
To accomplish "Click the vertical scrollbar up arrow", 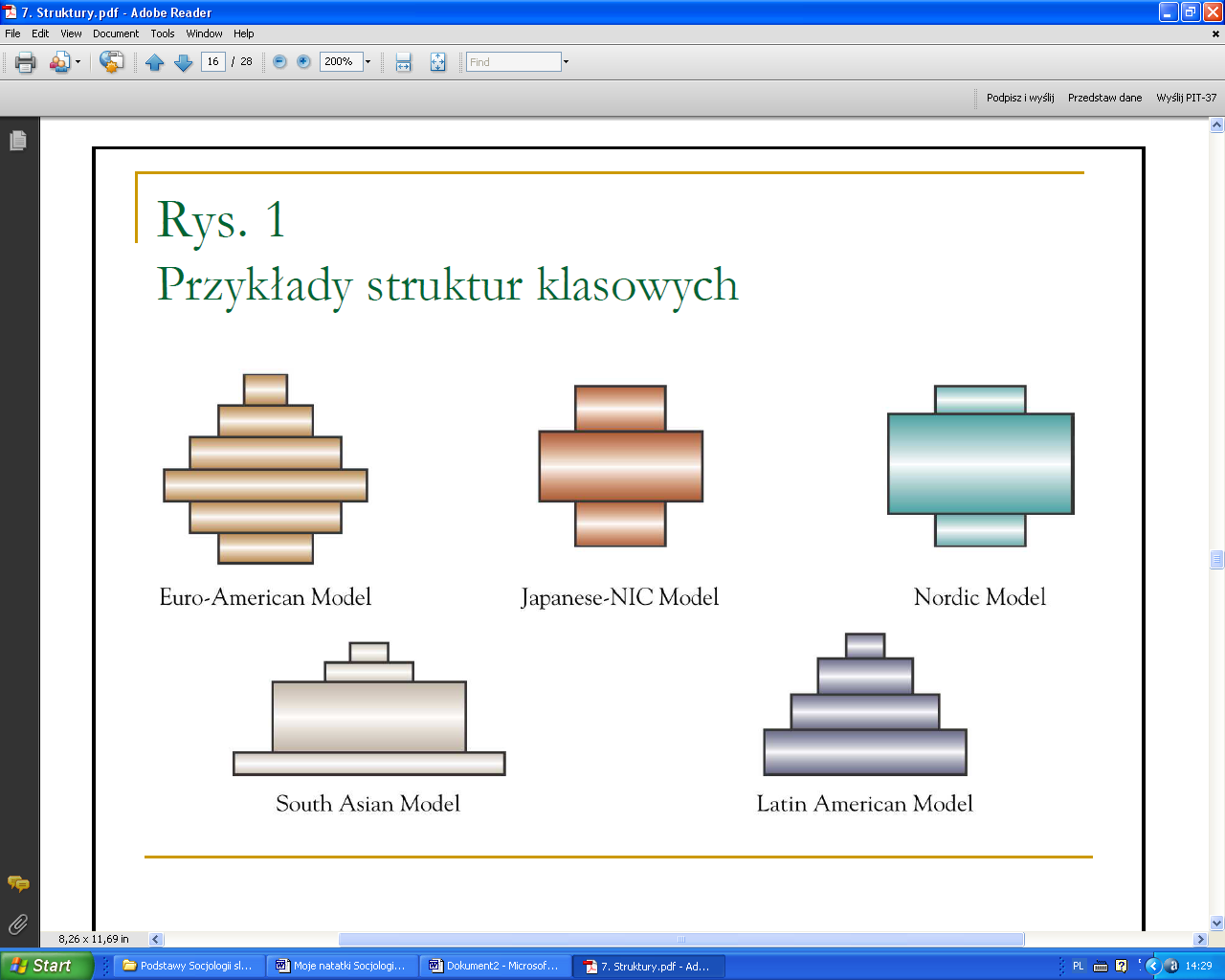I will [1217, 124].
